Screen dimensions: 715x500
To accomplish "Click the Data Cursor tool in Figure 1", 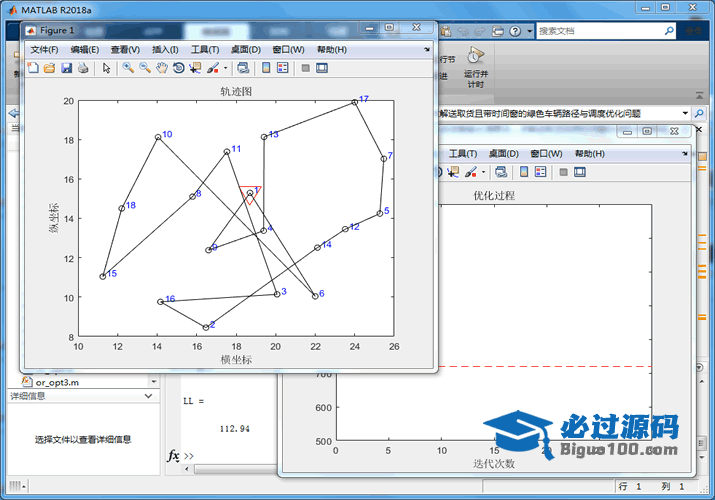I will pos(195,68).
